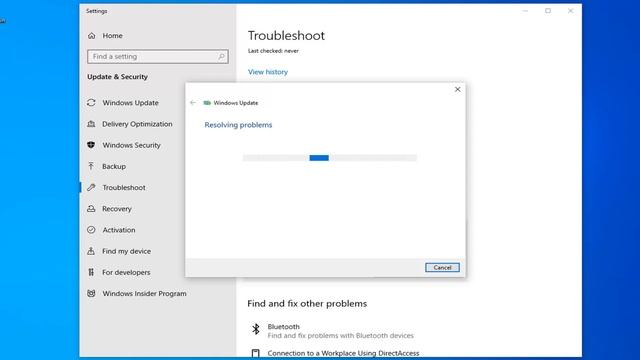The width and height of the screenshot is (640, 360).
Task: Click the DirectAccess workplace connection icon
Action: [x=256, y=353]
